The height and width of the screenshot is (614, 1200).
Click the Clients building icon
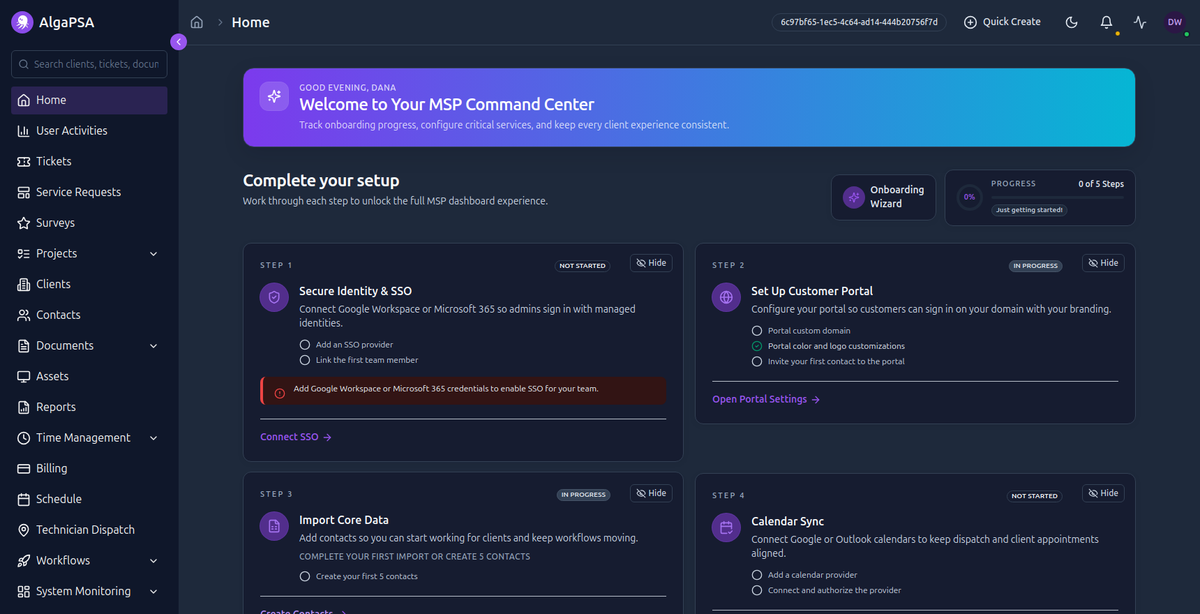pyautogui.click(x=24, y=284)
